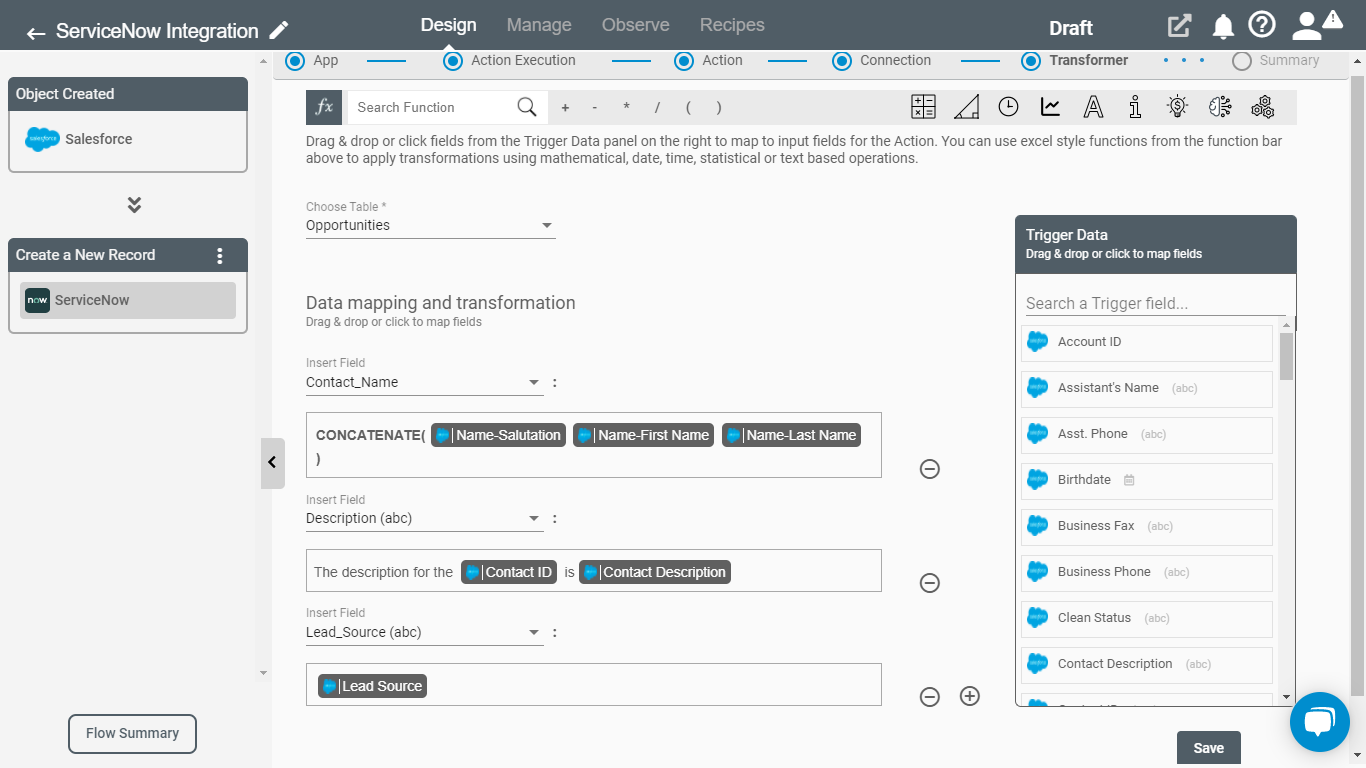The image size is (1366, 768).
Task: Click the fx function icon
Action: (324, 107)
